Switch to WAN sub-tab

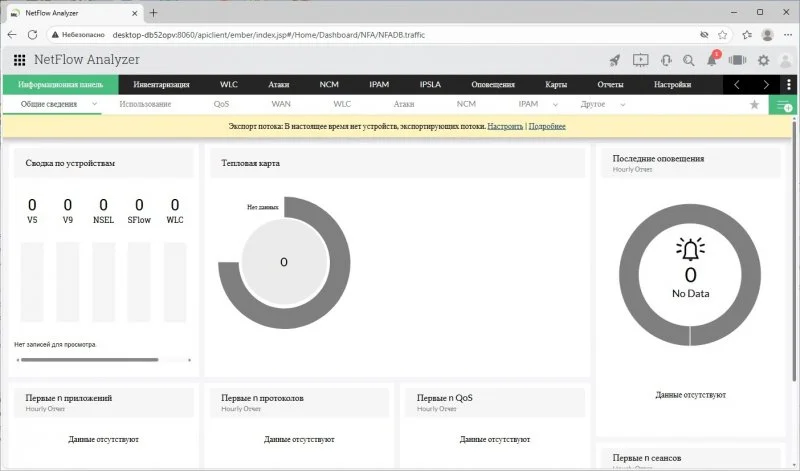pyautogui.click(x=281, y=104)
